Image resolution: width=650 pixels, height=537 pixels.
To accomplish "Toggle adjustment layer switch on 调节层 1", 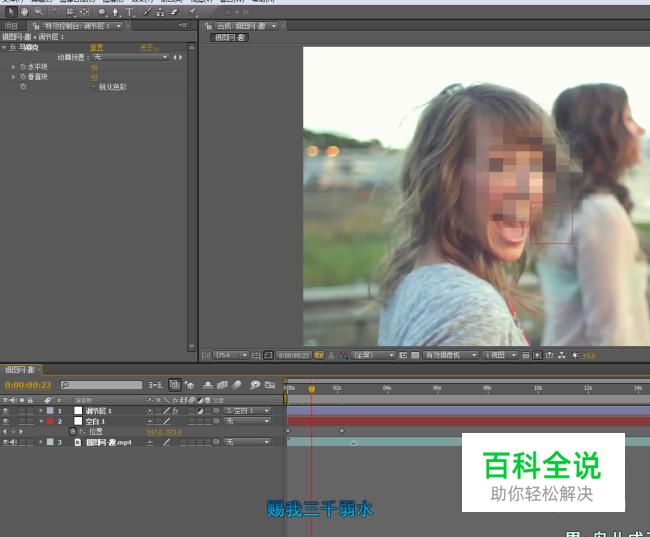I will (200, 411).
